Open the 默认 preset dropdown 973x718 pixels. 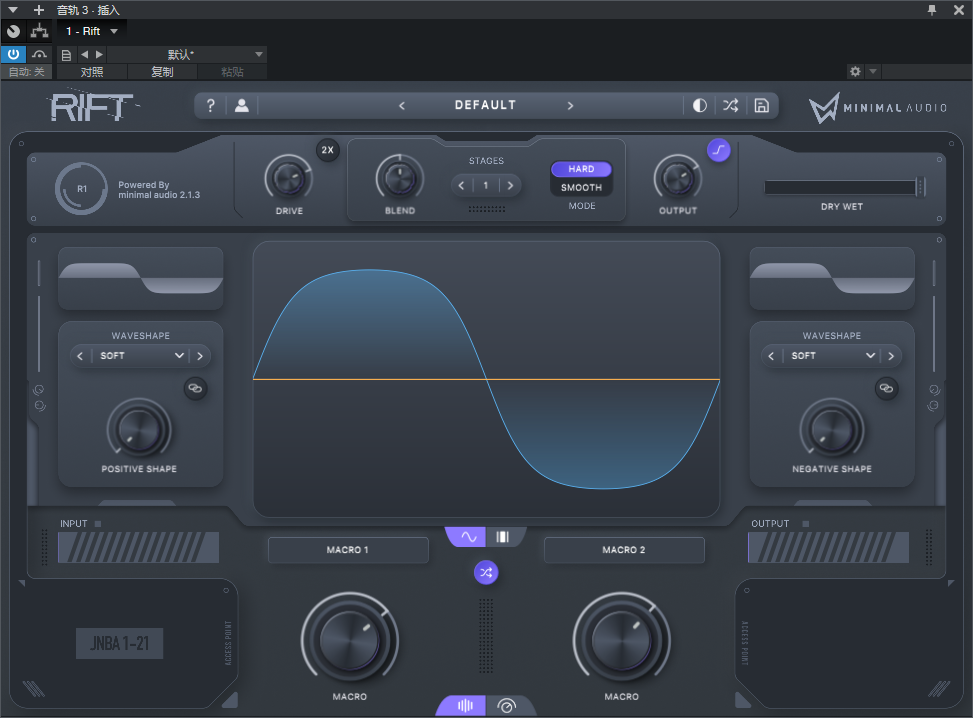[x=187, y=55]
